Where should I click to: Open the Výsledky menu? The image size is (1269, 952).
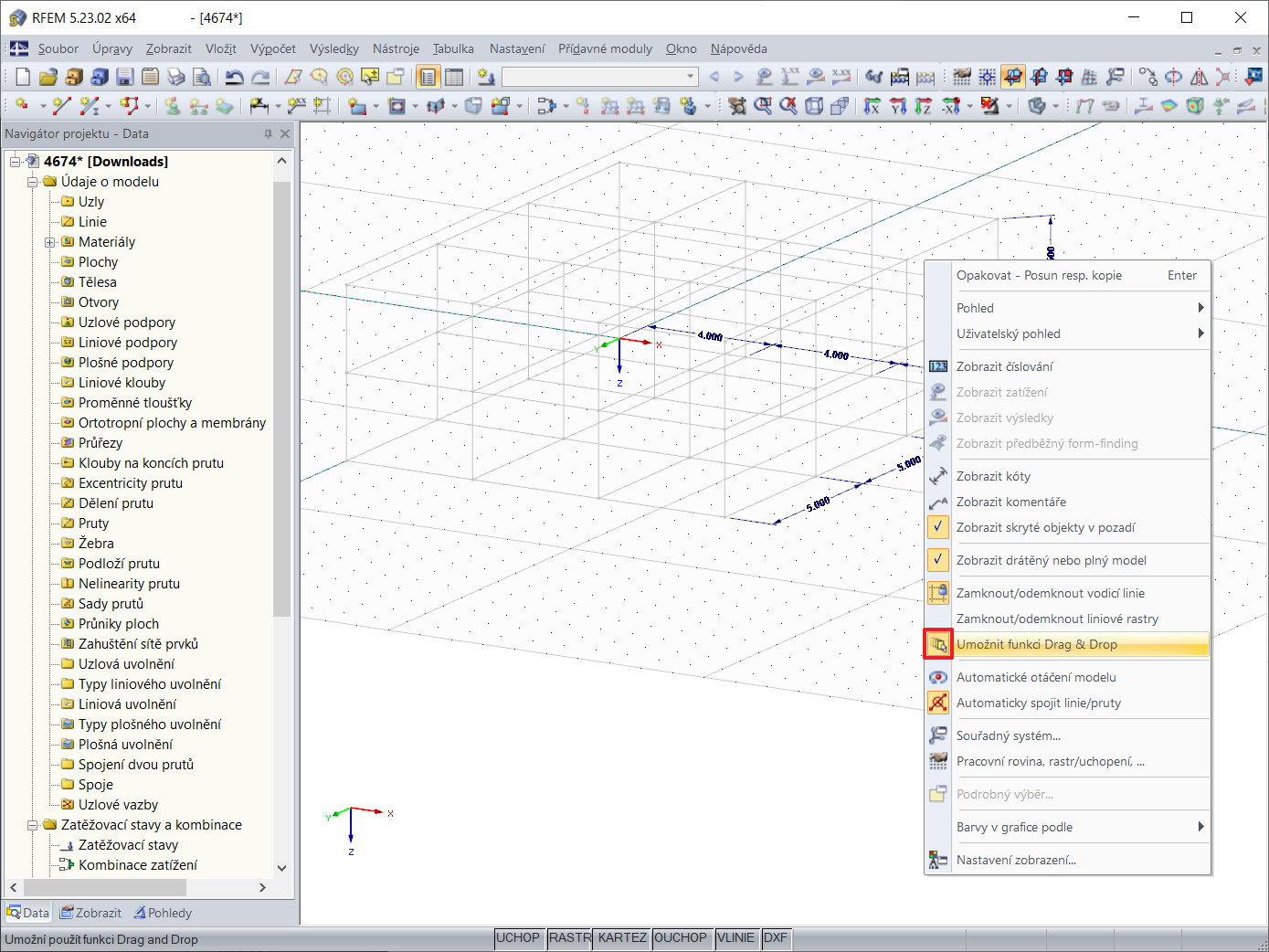[x=333, y=48]
